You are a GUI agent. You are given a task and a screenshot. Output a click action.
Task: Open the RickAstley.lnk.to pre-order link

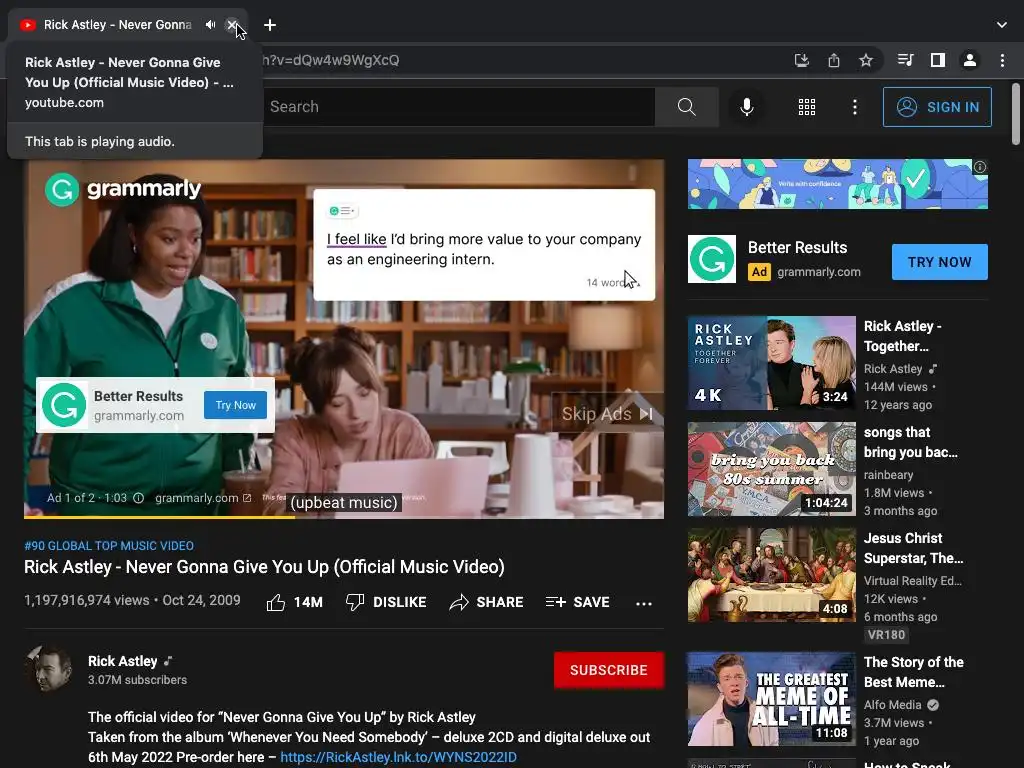point(398,757)
